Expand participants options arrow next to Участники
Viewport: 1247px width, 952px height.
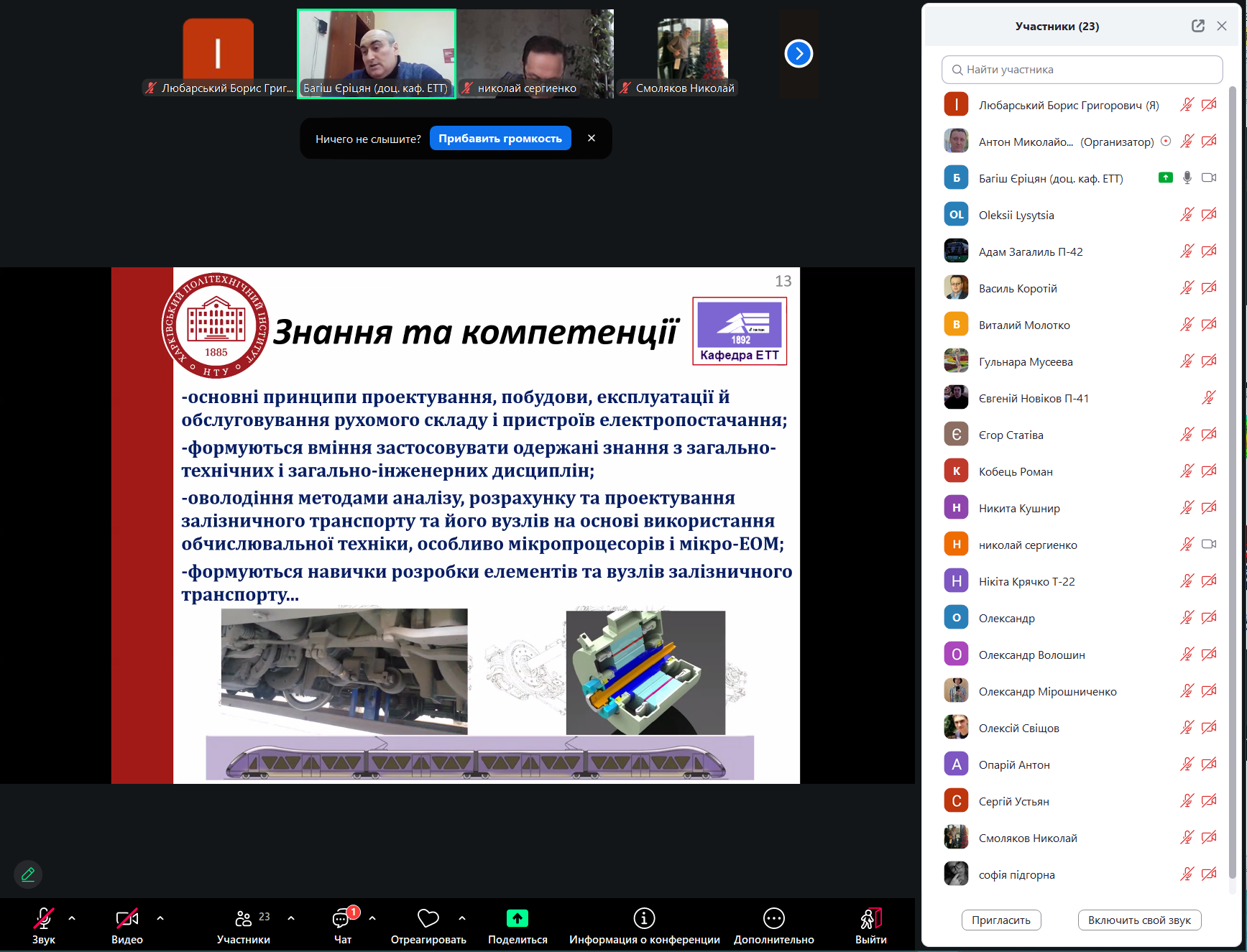(291, 918)
